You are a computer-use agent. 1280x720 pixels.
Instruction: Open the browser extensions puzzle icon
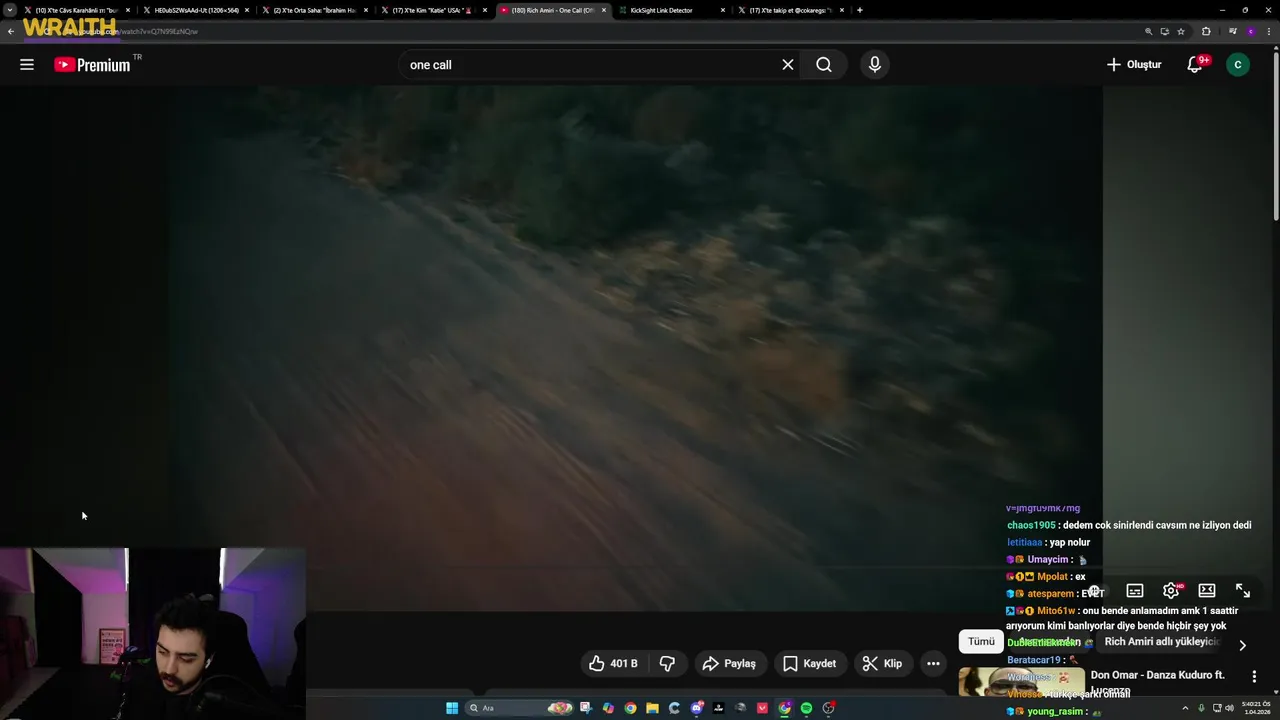tap(1206, 31)
